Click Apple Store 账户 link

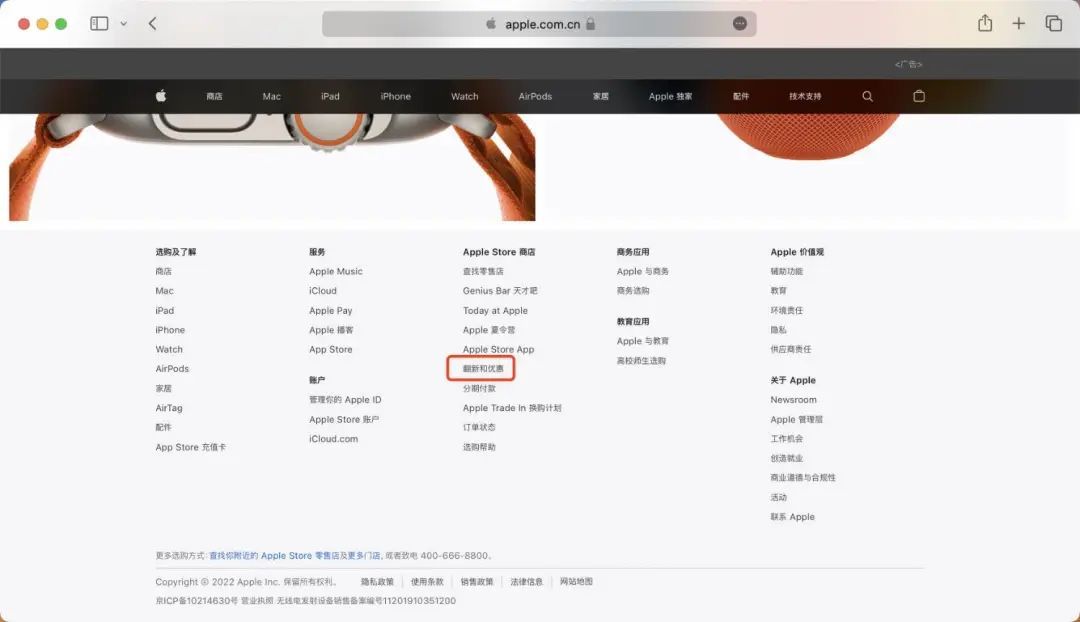point(344,419)
